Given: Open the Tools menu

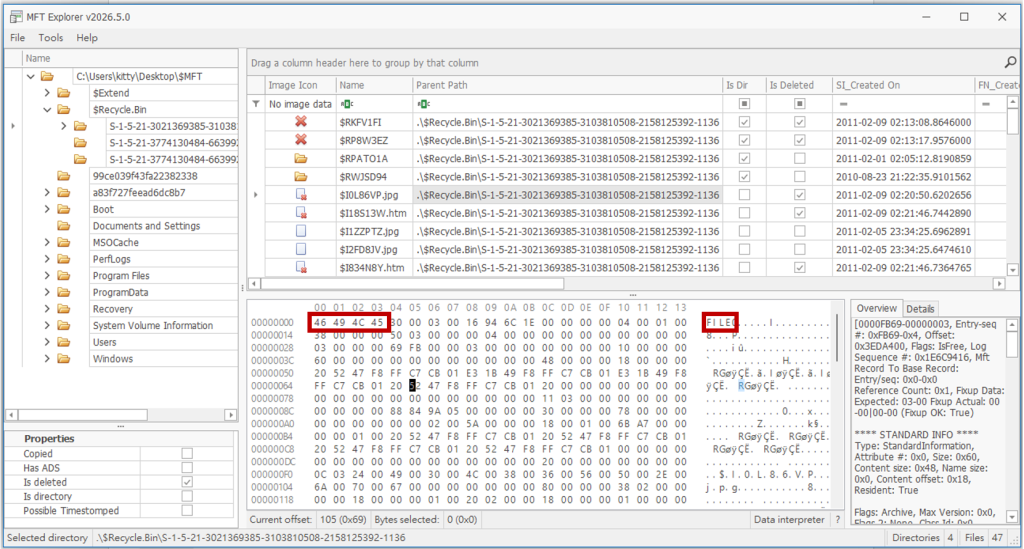Looking at the screenshot, I should pos(50,38).
